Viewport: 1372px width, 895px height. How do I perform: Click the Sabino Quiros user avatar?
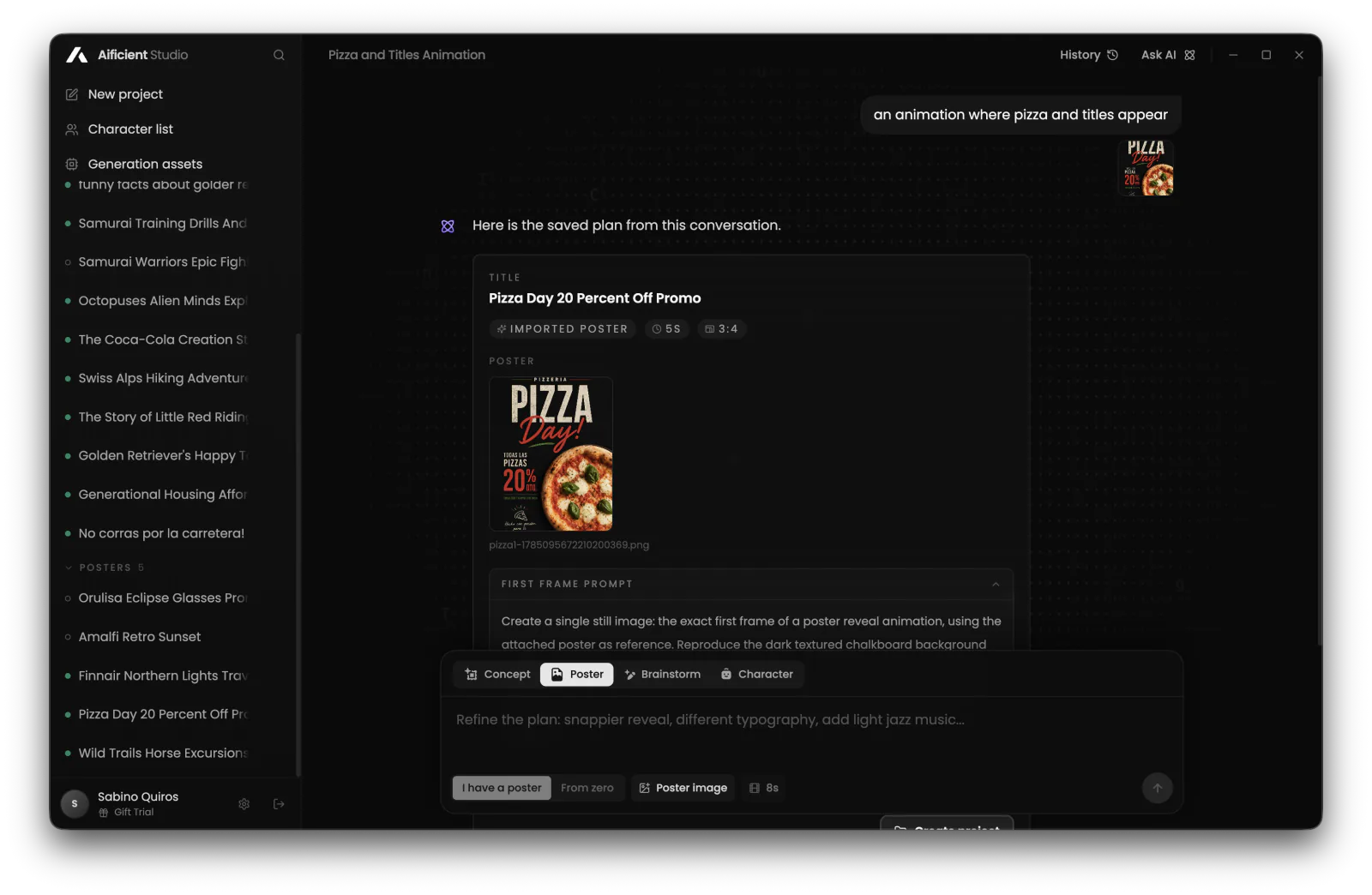click(x=75, y=804)
